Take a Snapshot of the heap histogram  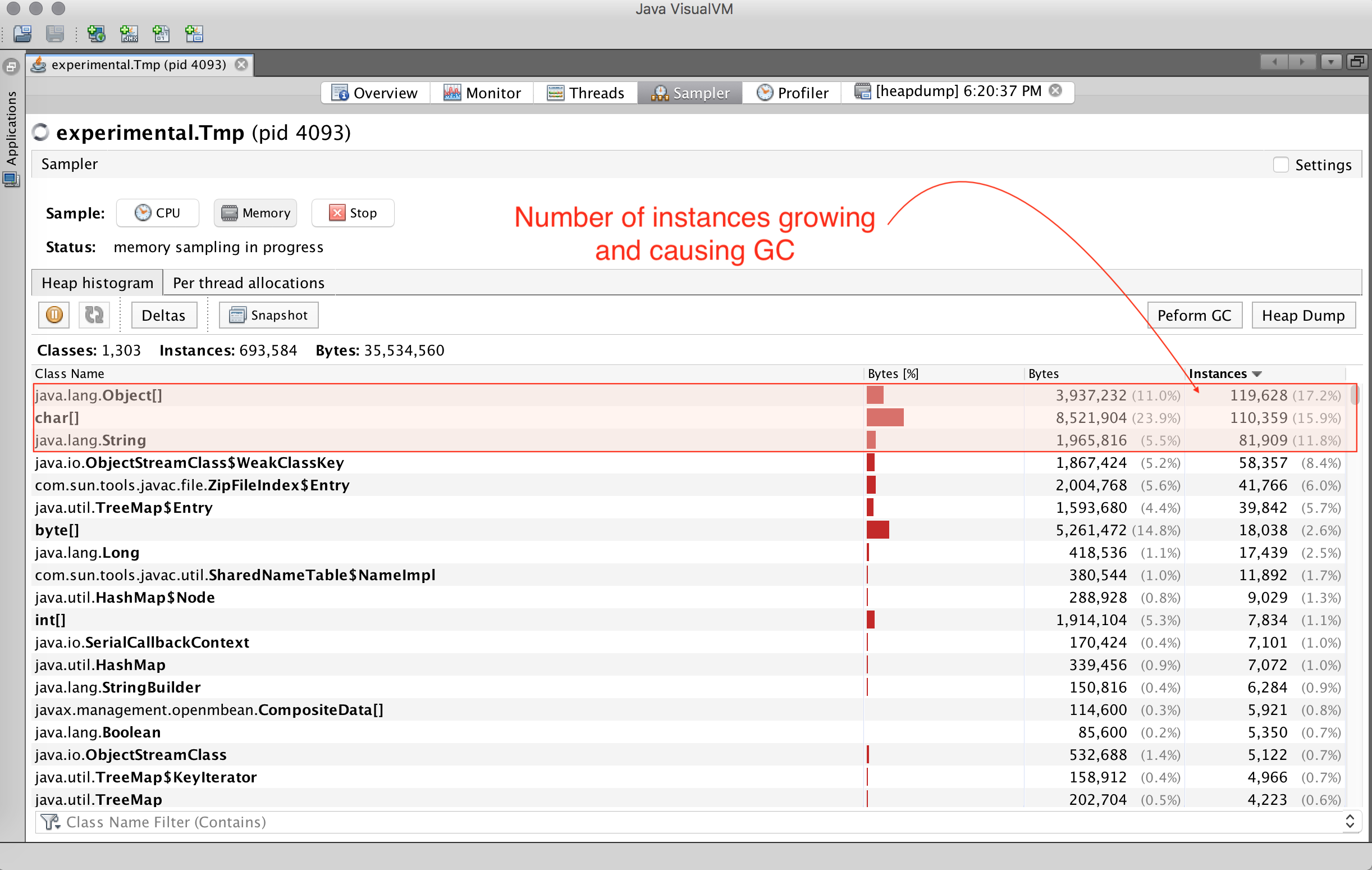tap(268, 315)
